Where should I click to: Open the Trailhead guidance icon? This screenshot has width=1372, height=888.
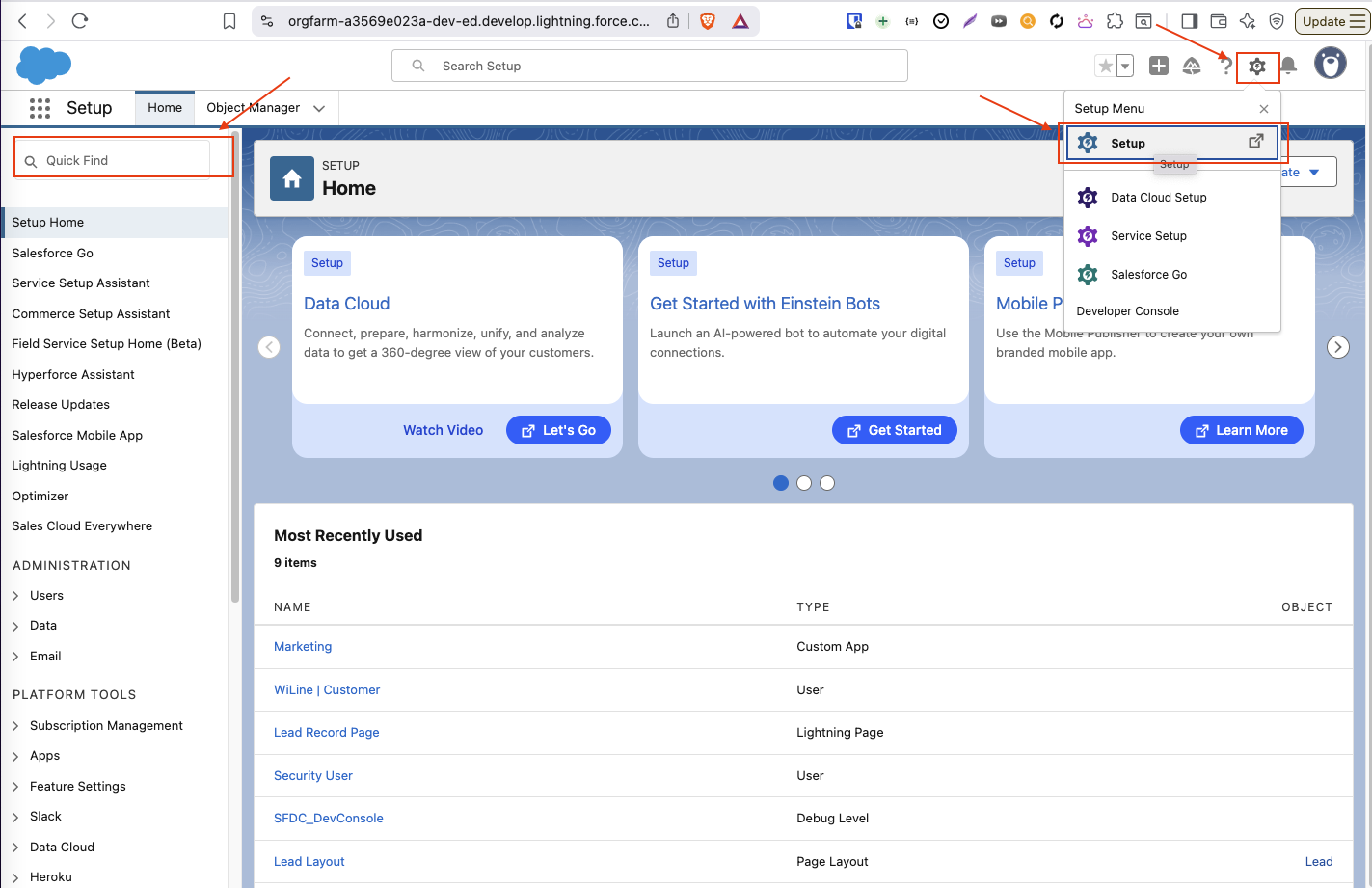[x=1192, y=66]
